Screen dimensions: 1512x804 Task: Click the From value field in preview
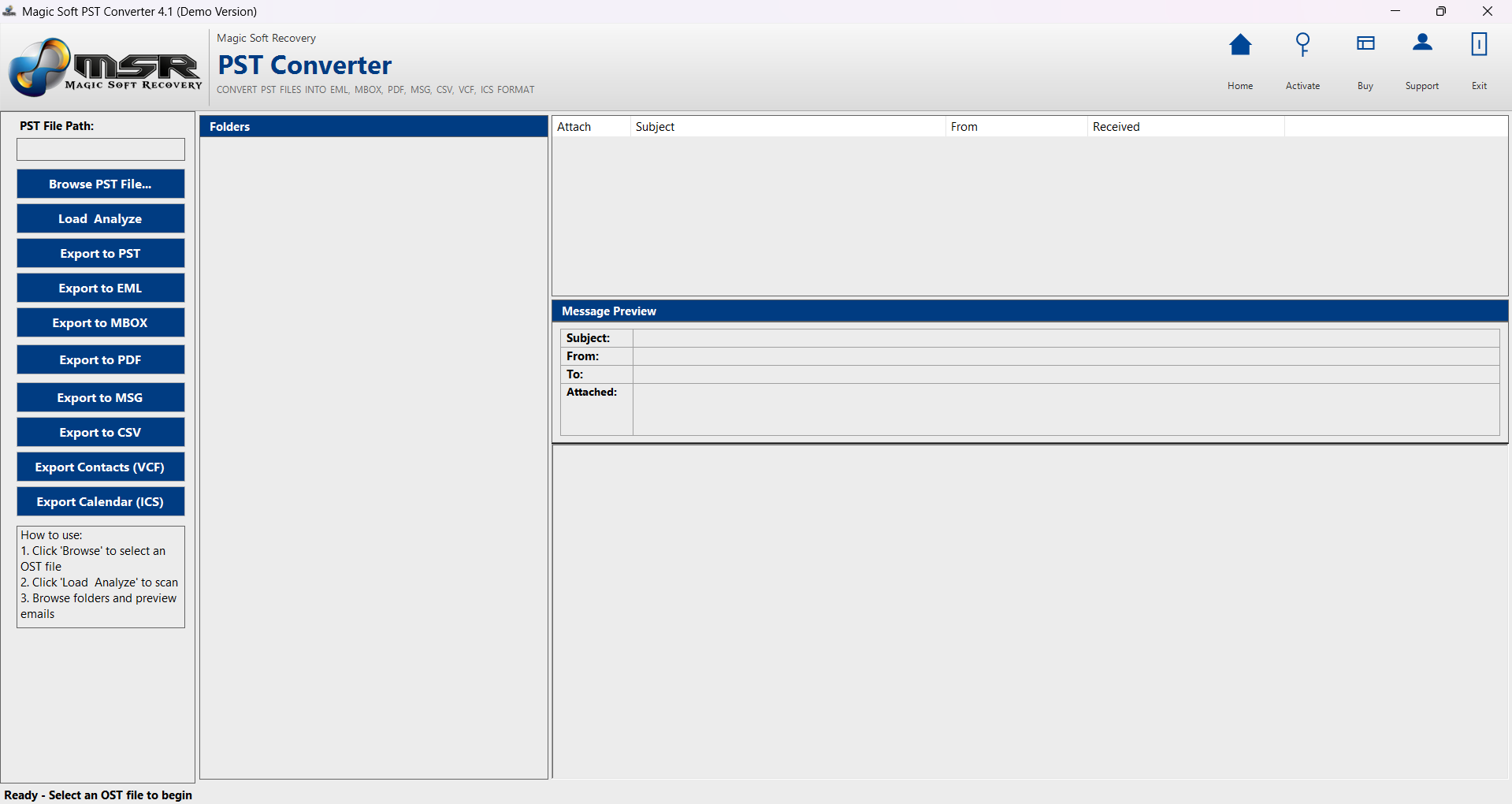pos(1066,356)
